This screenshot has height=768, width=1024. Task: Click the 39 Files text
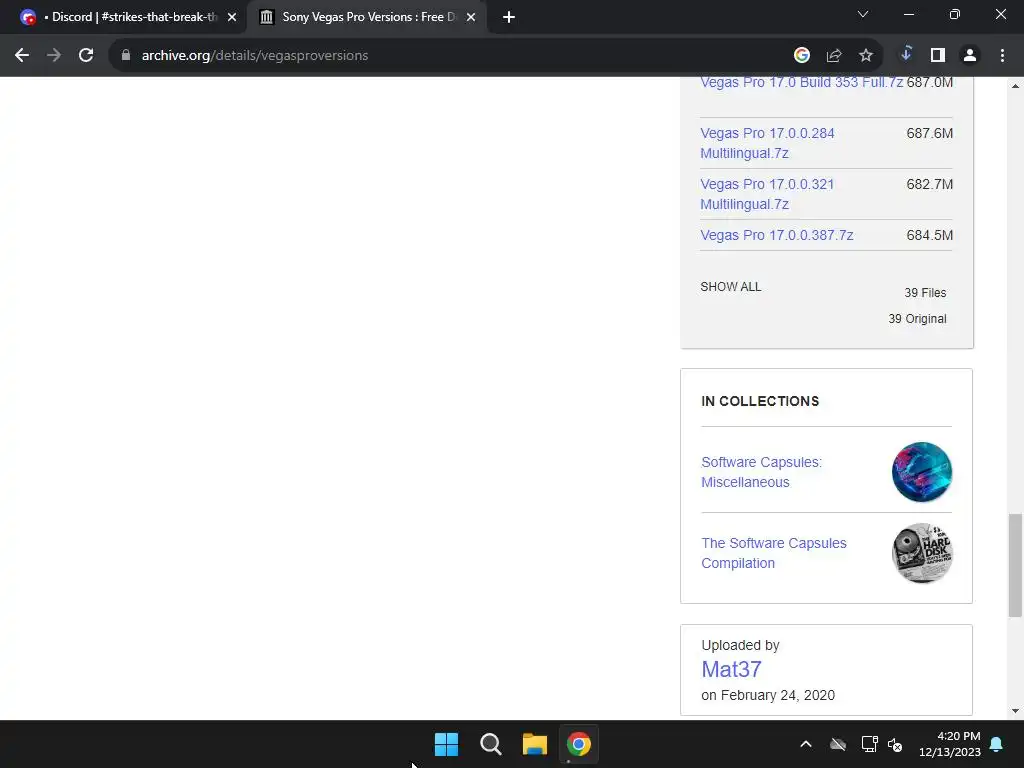click(925, 293)
